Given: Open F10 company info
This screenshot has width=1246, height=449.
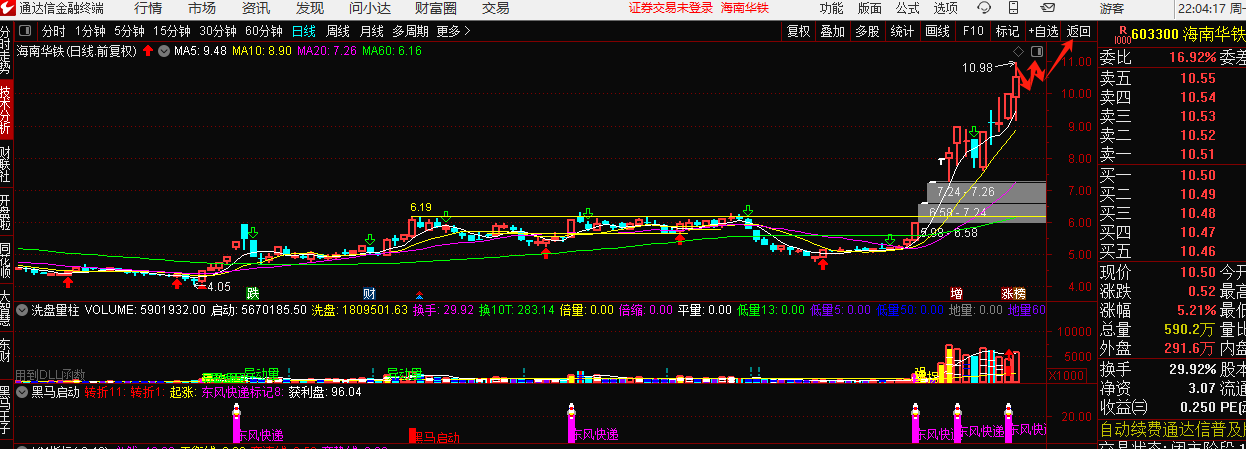Looking at the screenshot, I should point(973,31).
